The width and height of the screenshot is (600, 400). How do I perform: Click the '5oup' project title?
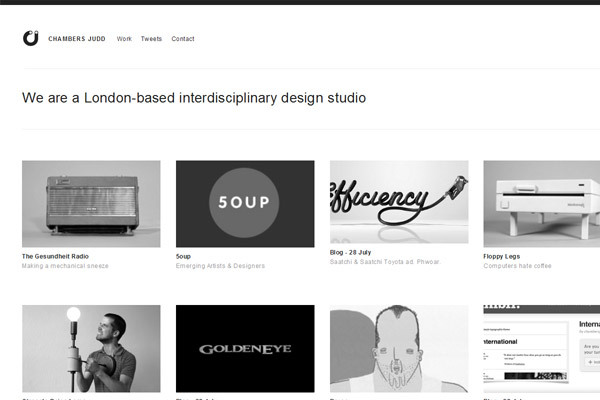coord(183,256)
